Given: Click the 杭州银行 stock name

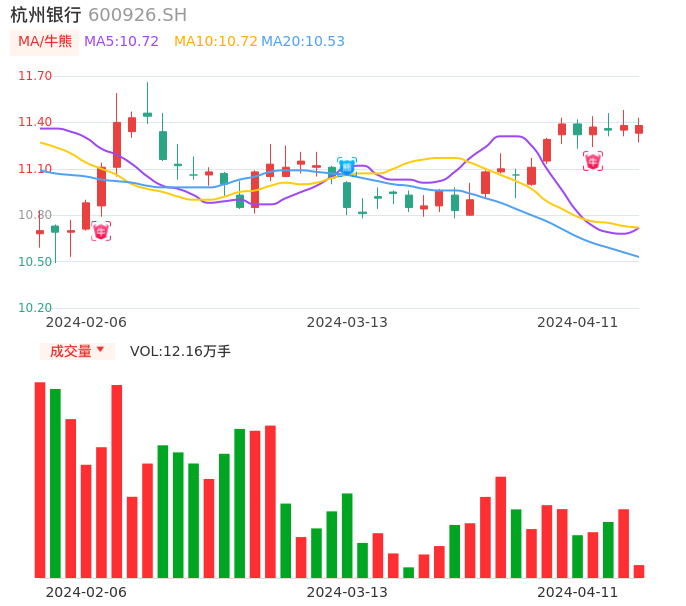Looking at the screenshot, I should coord(46,15).
